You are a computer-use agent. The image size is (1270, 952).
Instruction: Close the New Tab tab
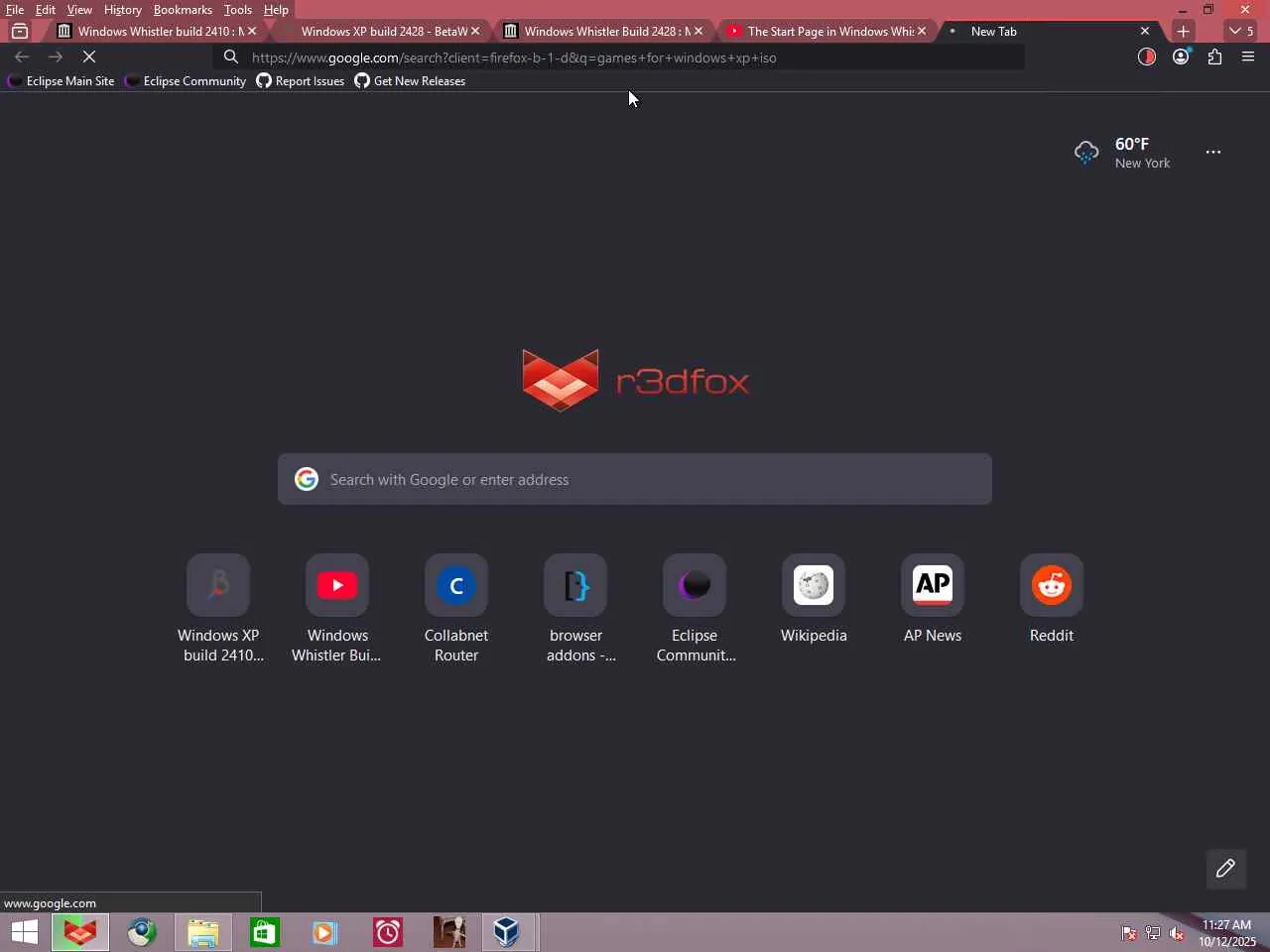pos(1145,31)
